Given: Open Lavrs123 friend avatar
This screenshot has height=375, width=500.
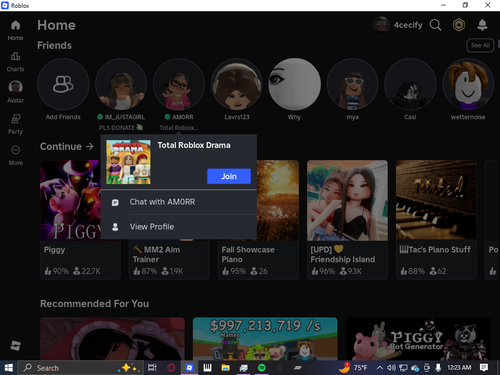Looking at the screenshot, I should [x=237, y=84].
